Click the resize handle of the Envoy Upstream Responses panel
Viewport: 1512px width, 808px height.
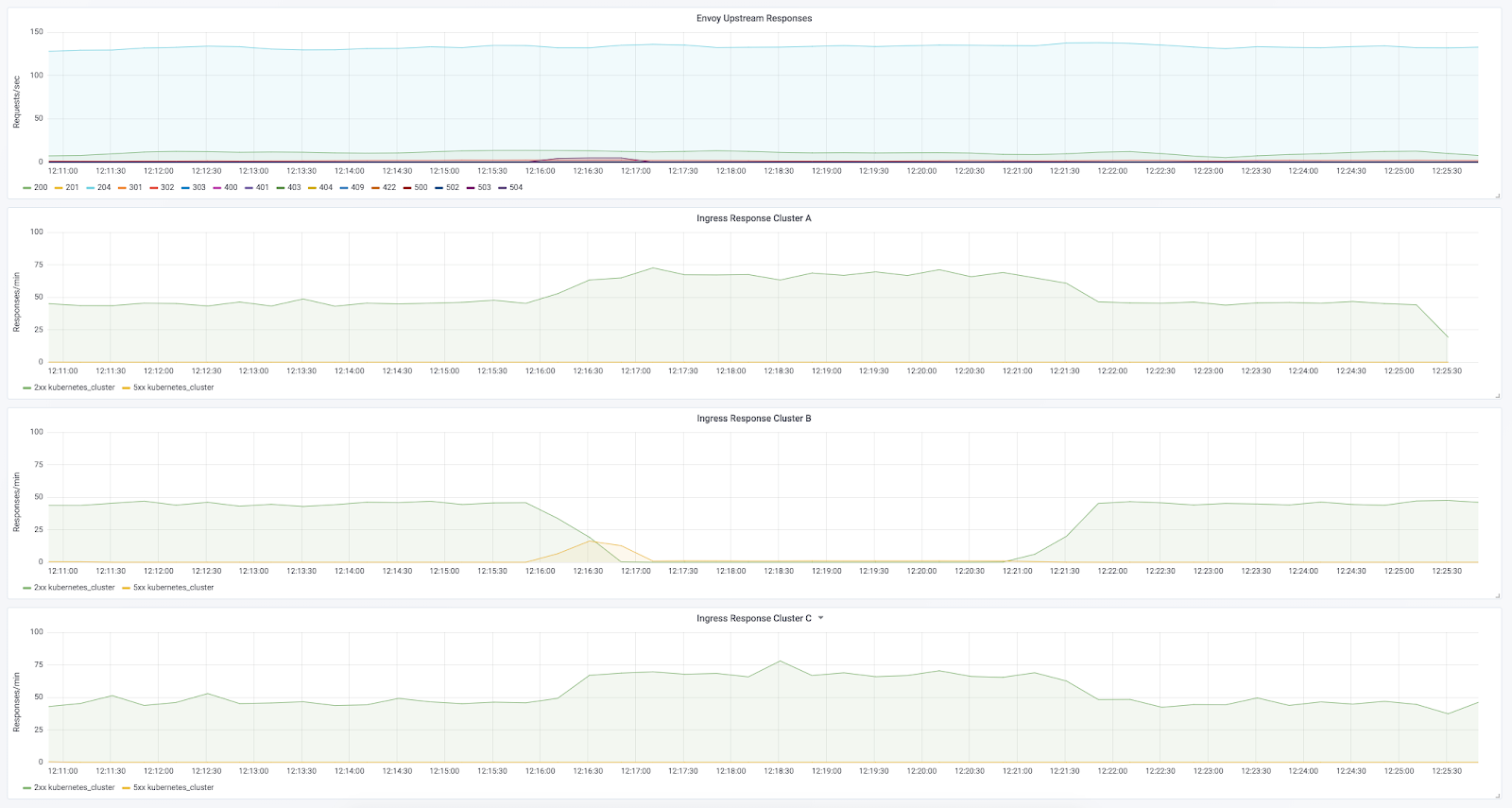click(1498, 196)
